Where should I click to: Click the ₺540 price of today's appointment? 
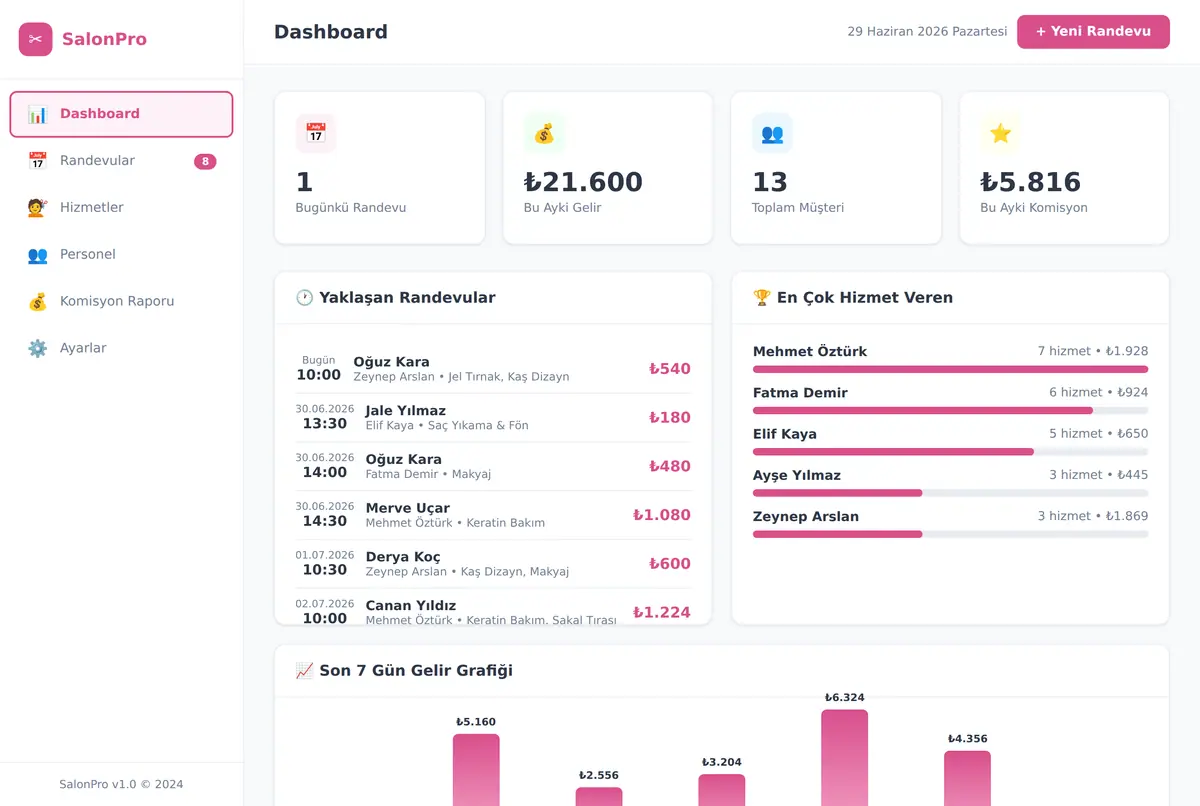pos(670,369)
